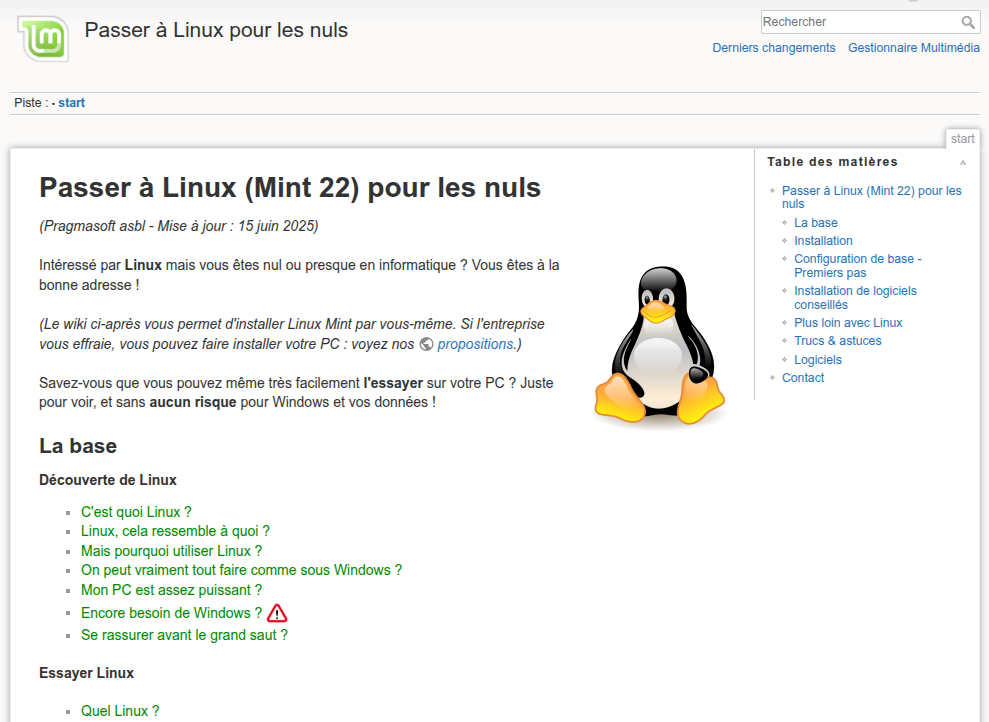Open Linux, cela ressemble à quoi ? link
989x722 pixels.
(175, 531)
